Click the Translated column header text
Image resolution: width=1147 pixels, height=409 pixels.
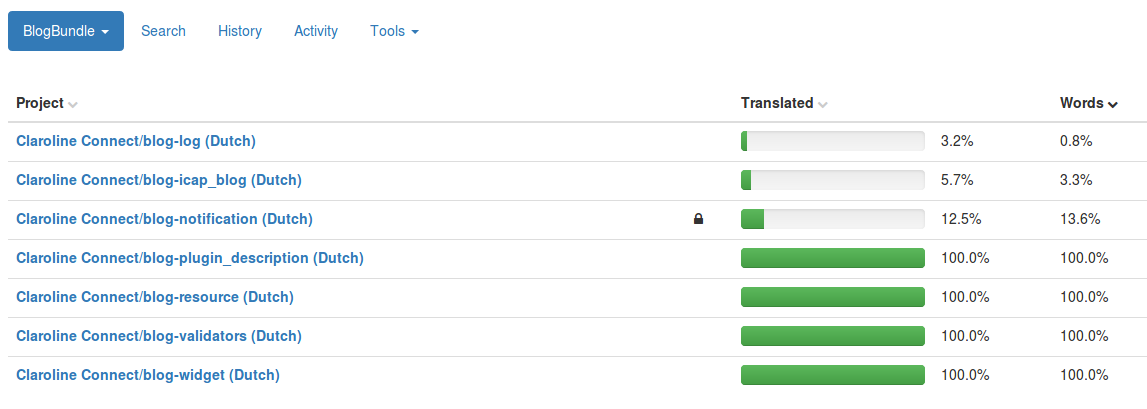(x=777, y=103)
